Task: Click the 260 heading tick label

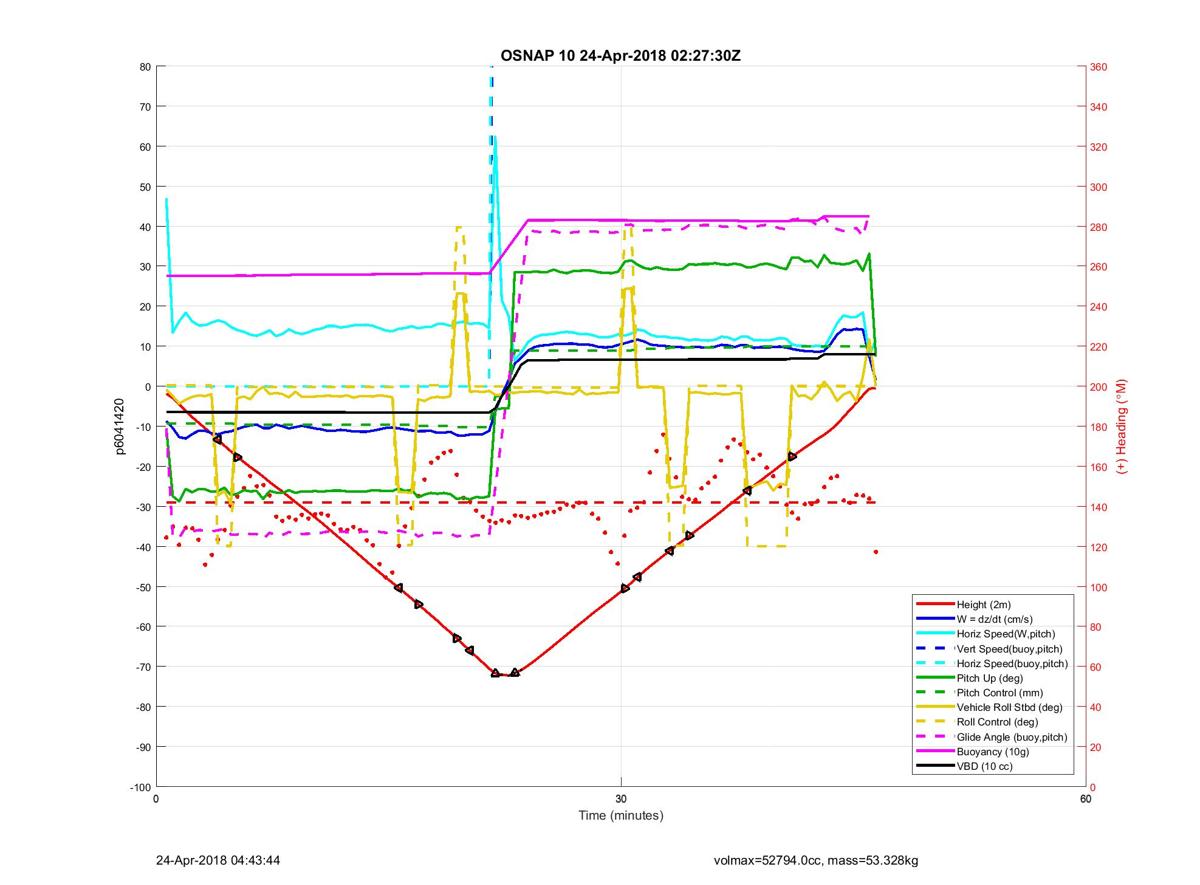Action: point(1099,267)
